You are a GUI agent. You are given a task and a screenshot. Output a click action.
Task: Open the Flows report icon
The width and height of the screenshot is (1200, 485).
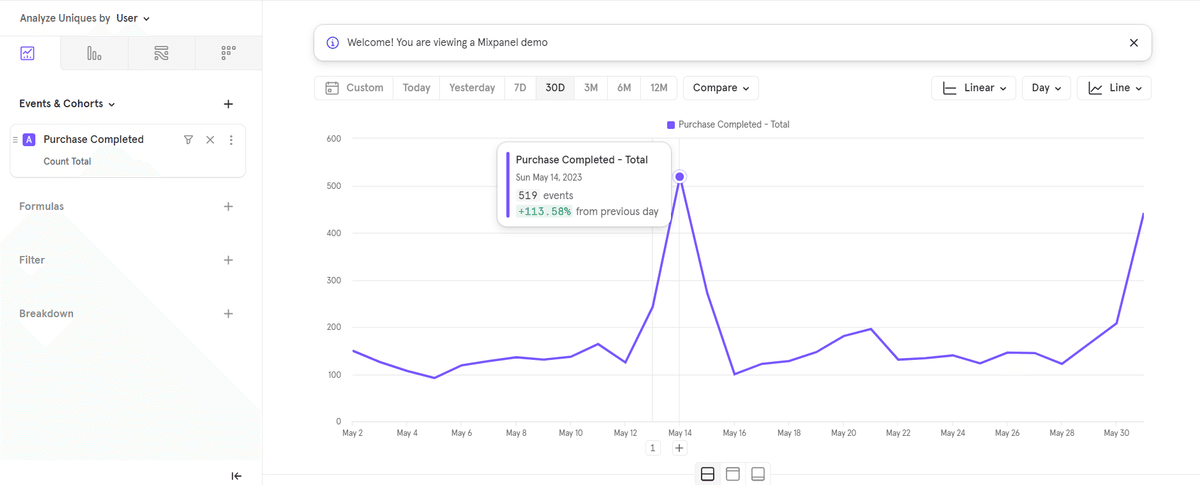point(161,53)
